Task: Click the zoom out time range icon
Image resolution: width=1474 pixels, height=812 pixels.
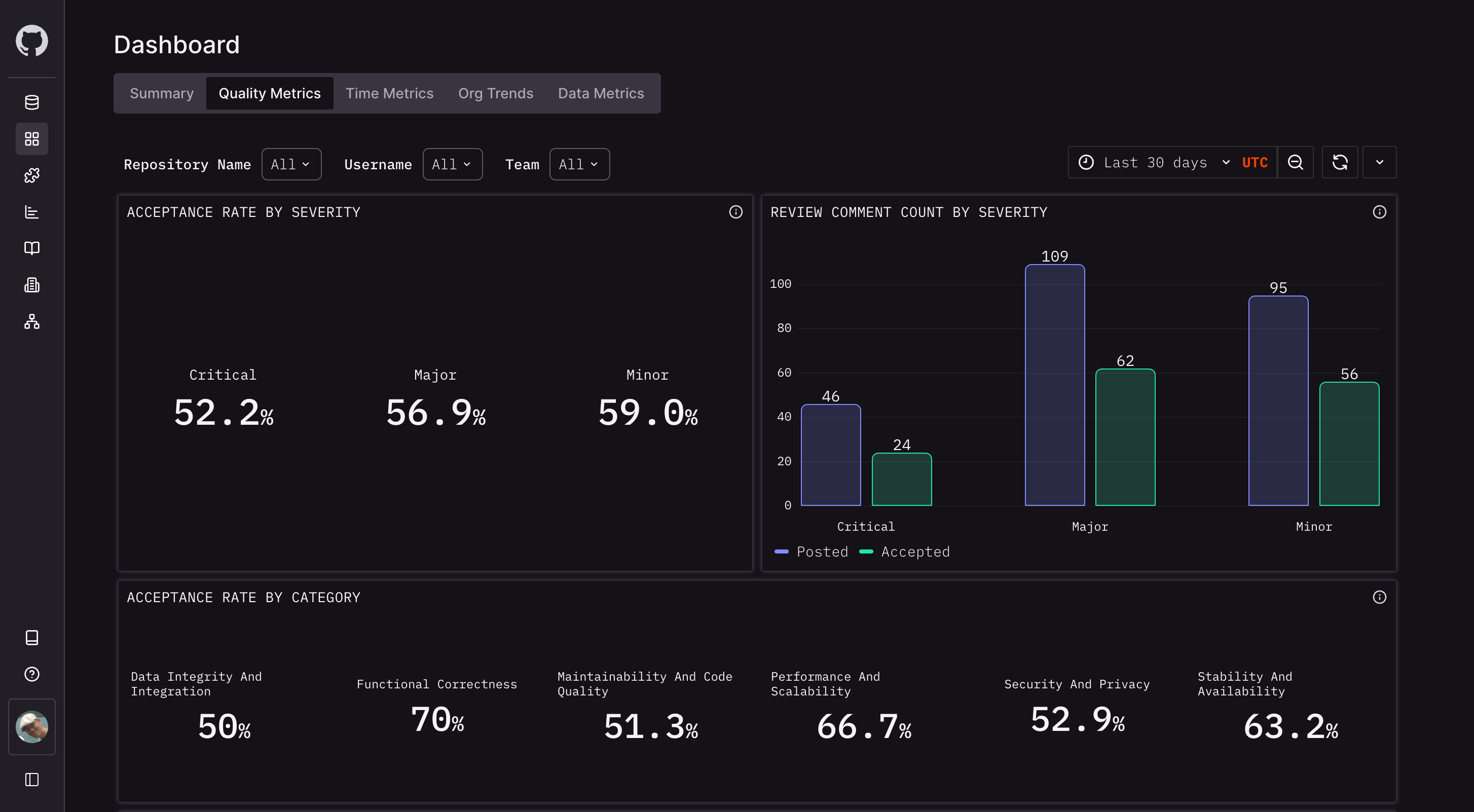Action: [1295, 163]
